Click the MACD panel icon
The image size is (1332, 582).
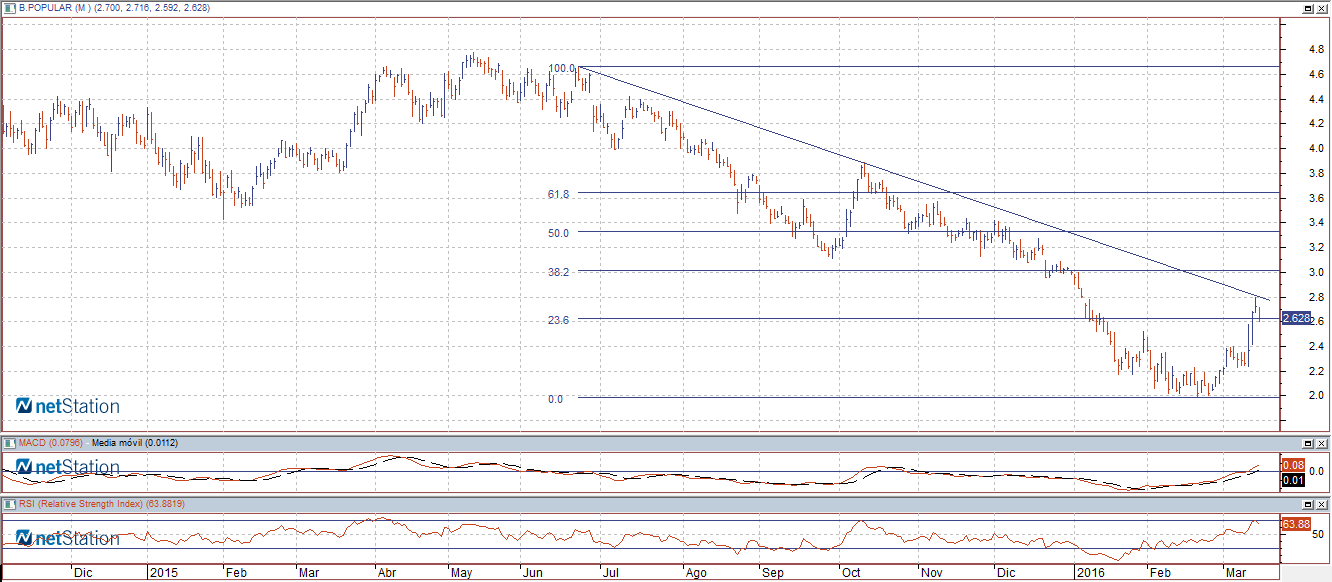point(10,442)
